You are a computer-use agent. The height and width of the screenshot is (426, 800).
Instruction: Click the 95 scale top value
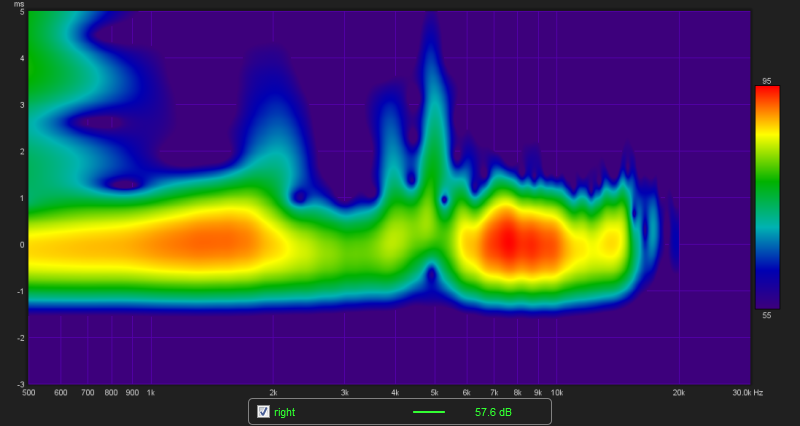(767, 81)
